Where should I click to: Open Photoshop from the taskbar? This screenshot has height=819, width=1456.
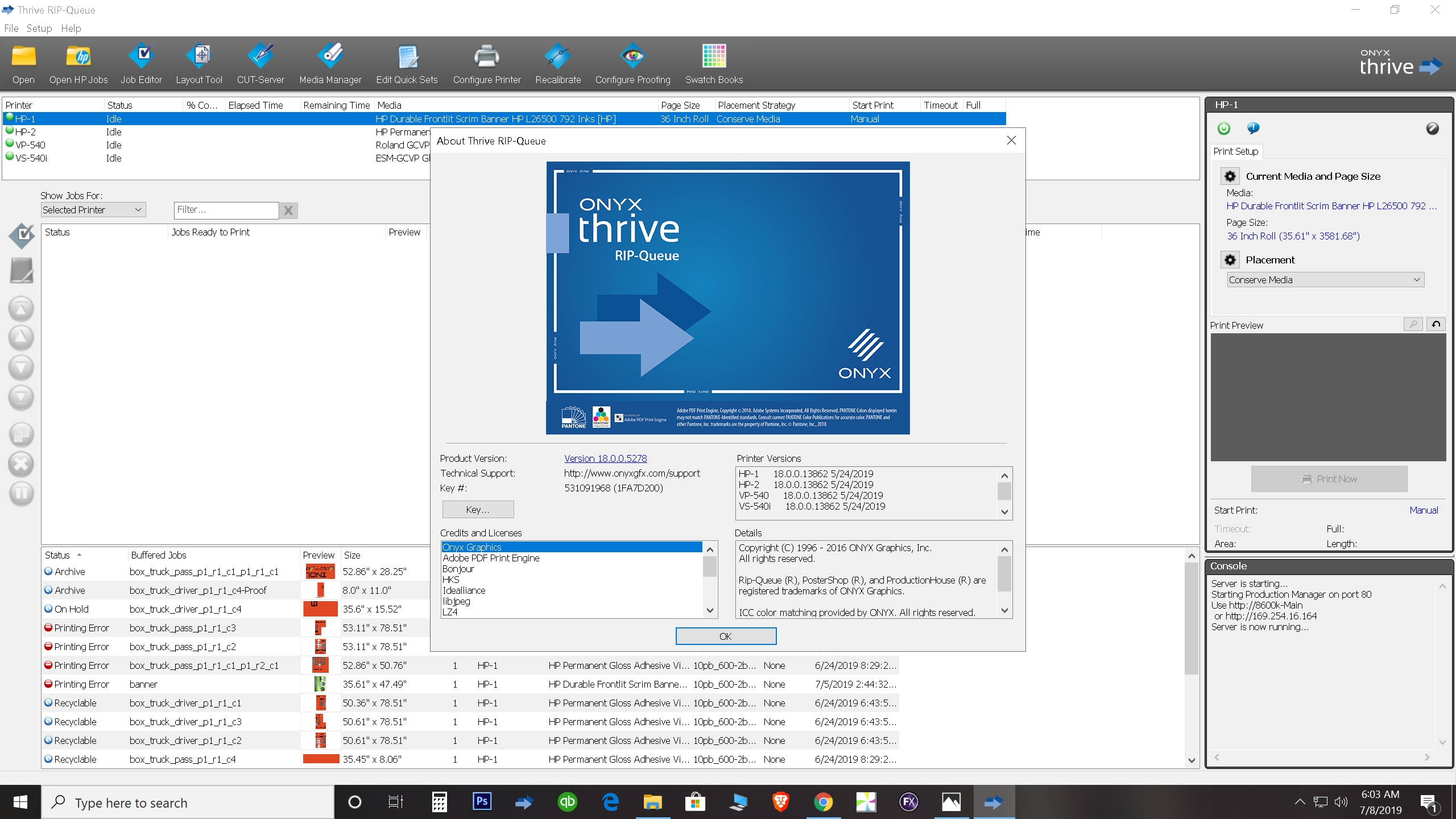pos(482,802)
